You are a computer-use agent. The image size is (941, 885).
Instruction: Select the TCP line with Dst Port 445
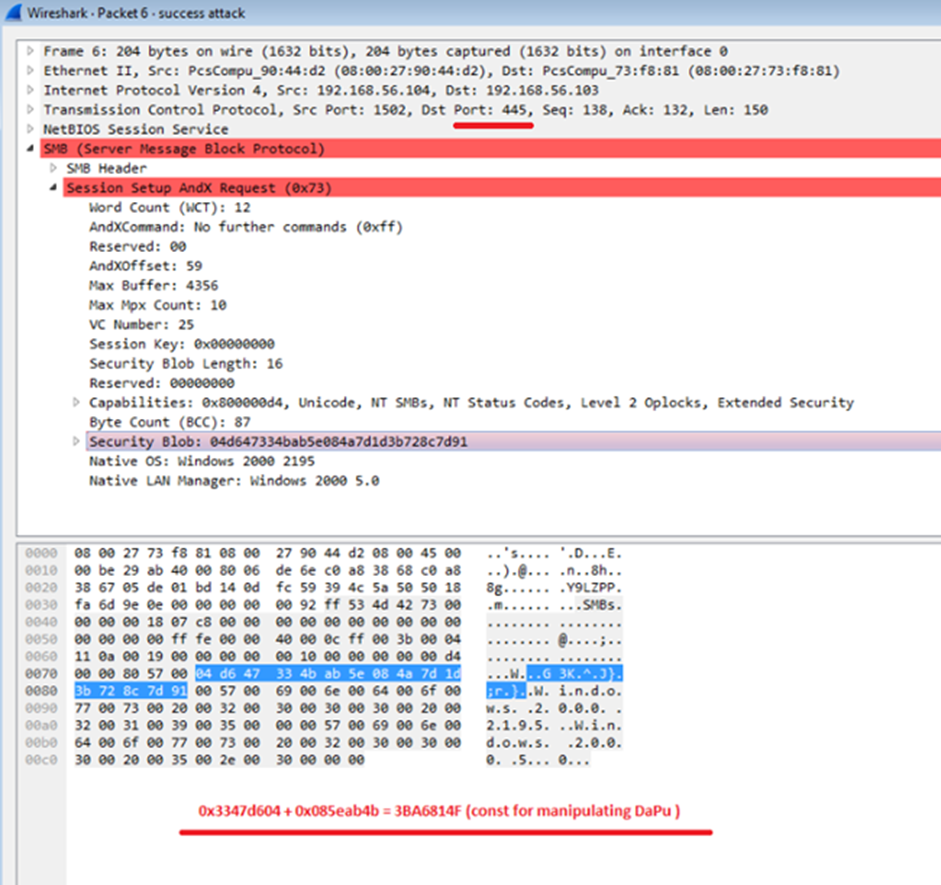coord(405,110)
